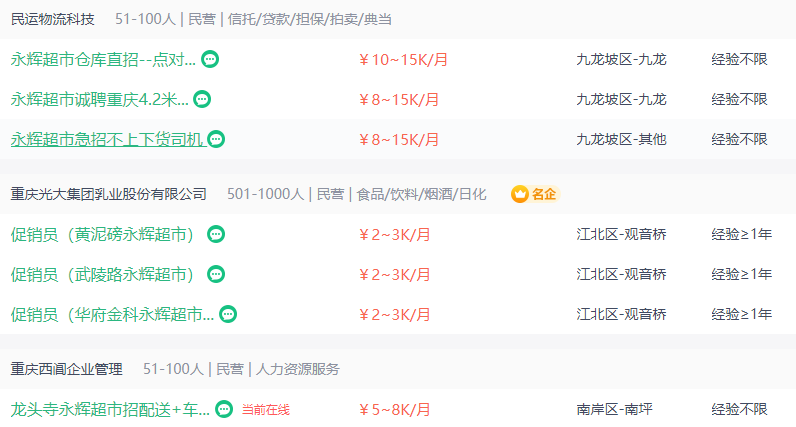Image resolution: width=796 pixels, height=427 pixels.
Task: Open 促销员(华府金科永辉超市 posting
Action: [x=112, y=315]
